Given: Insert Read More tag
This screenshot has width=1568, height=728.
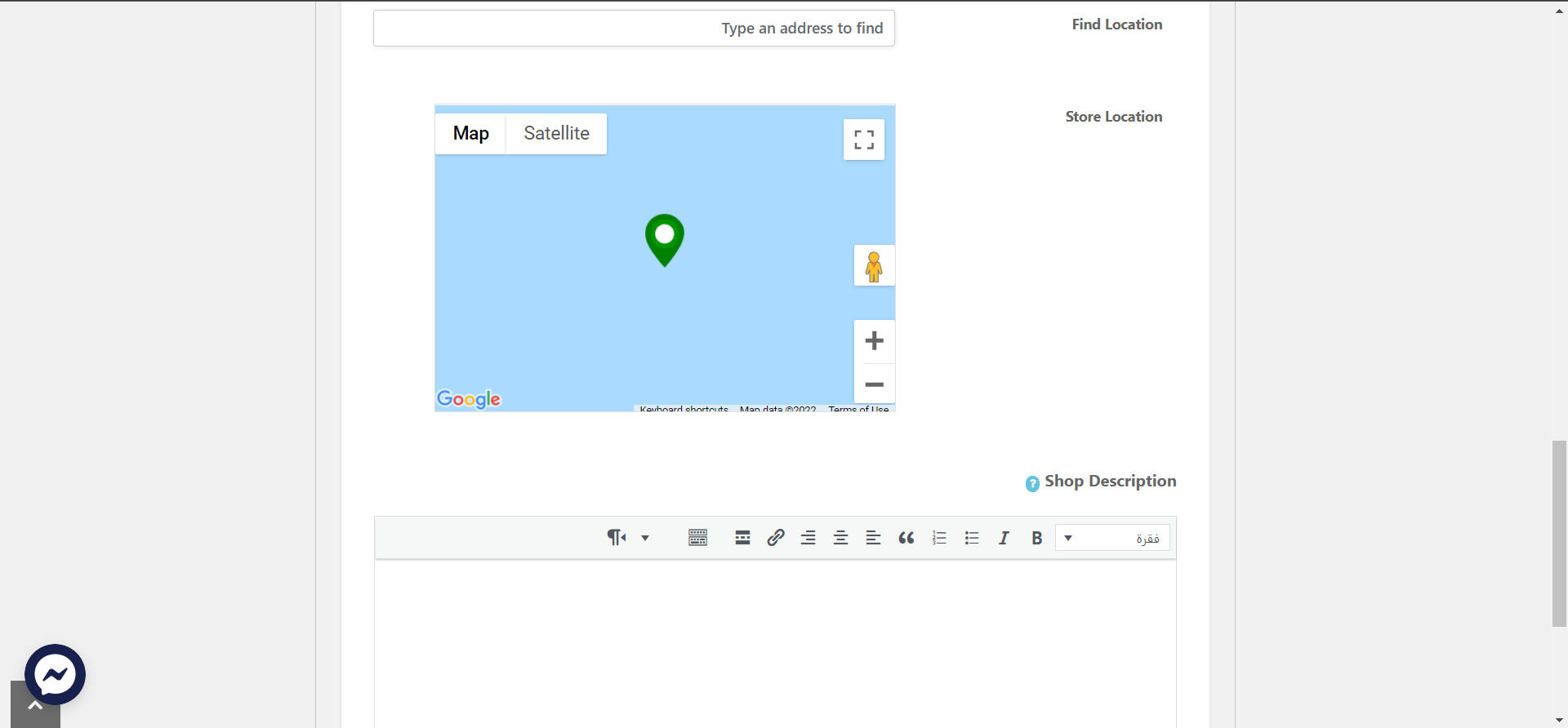Looking at the screenshot, I should (742, 538).
